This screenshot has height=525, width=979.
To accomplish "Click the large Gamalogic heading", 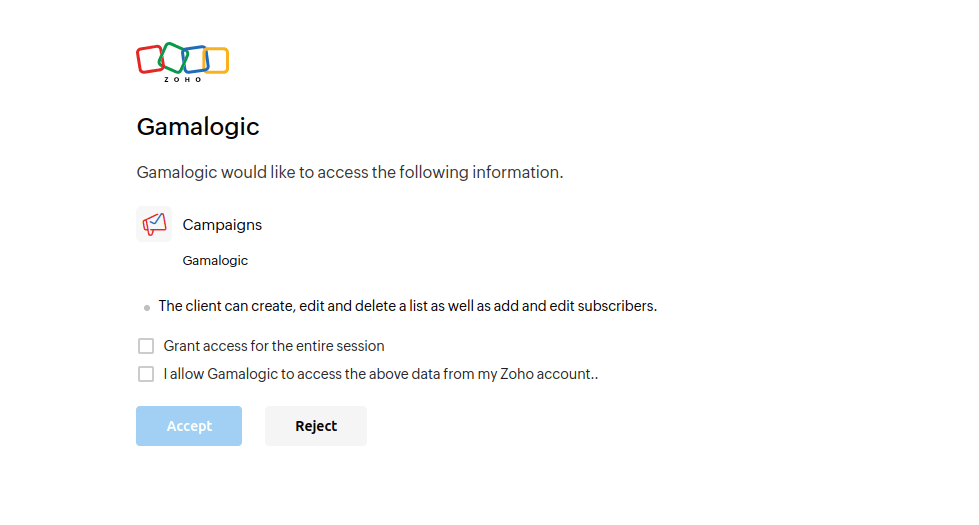I will [198, 127].
